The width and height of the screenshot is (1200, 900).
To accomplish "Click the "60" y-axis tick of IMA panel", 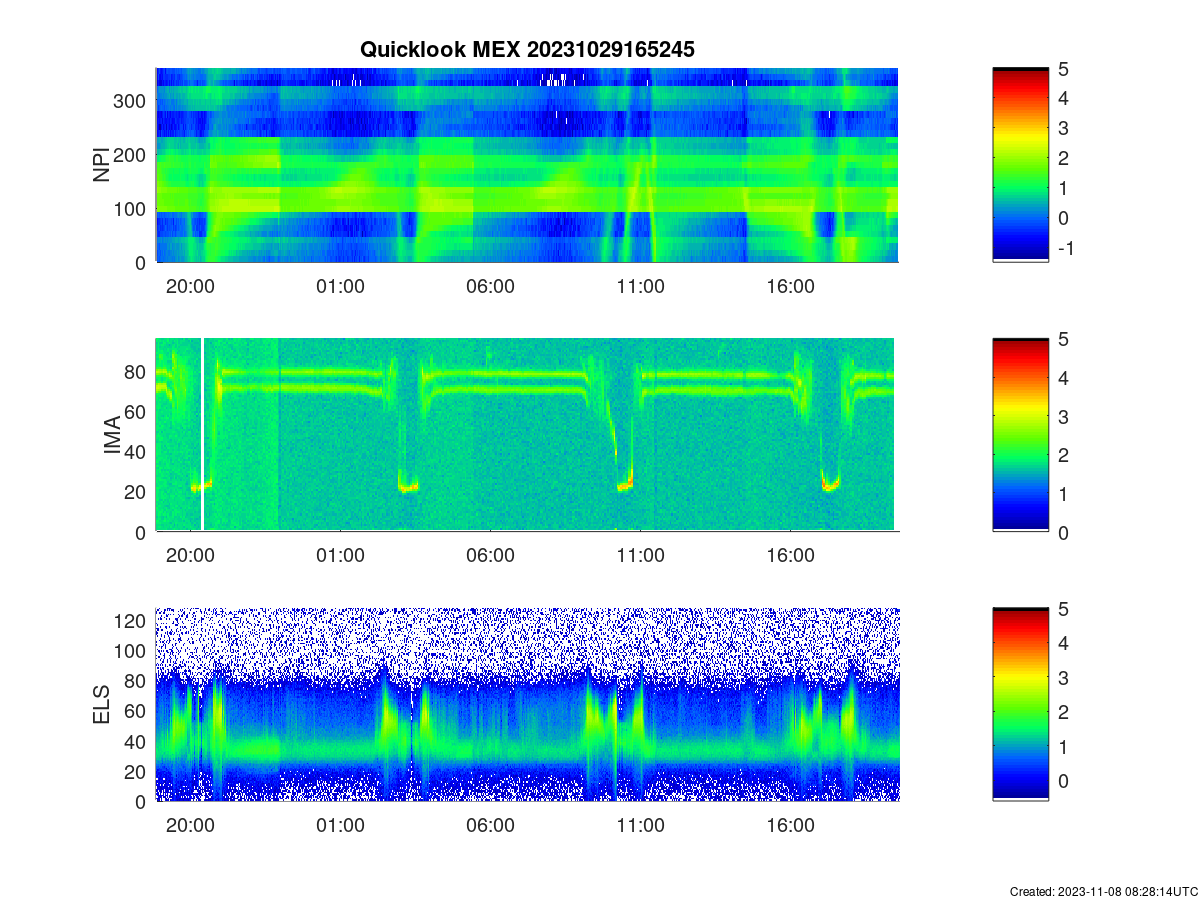I will point(137,411).
